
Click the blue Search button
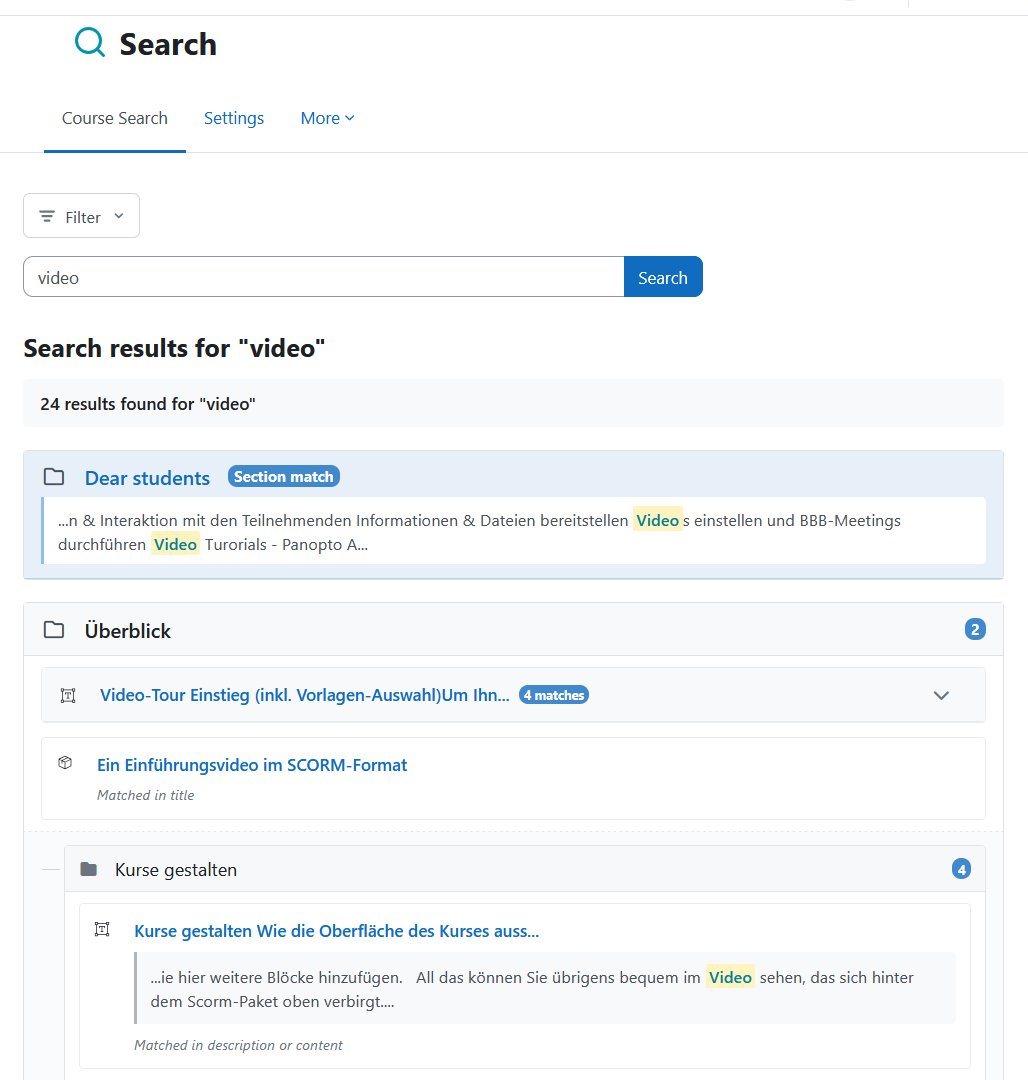point(663,277)
